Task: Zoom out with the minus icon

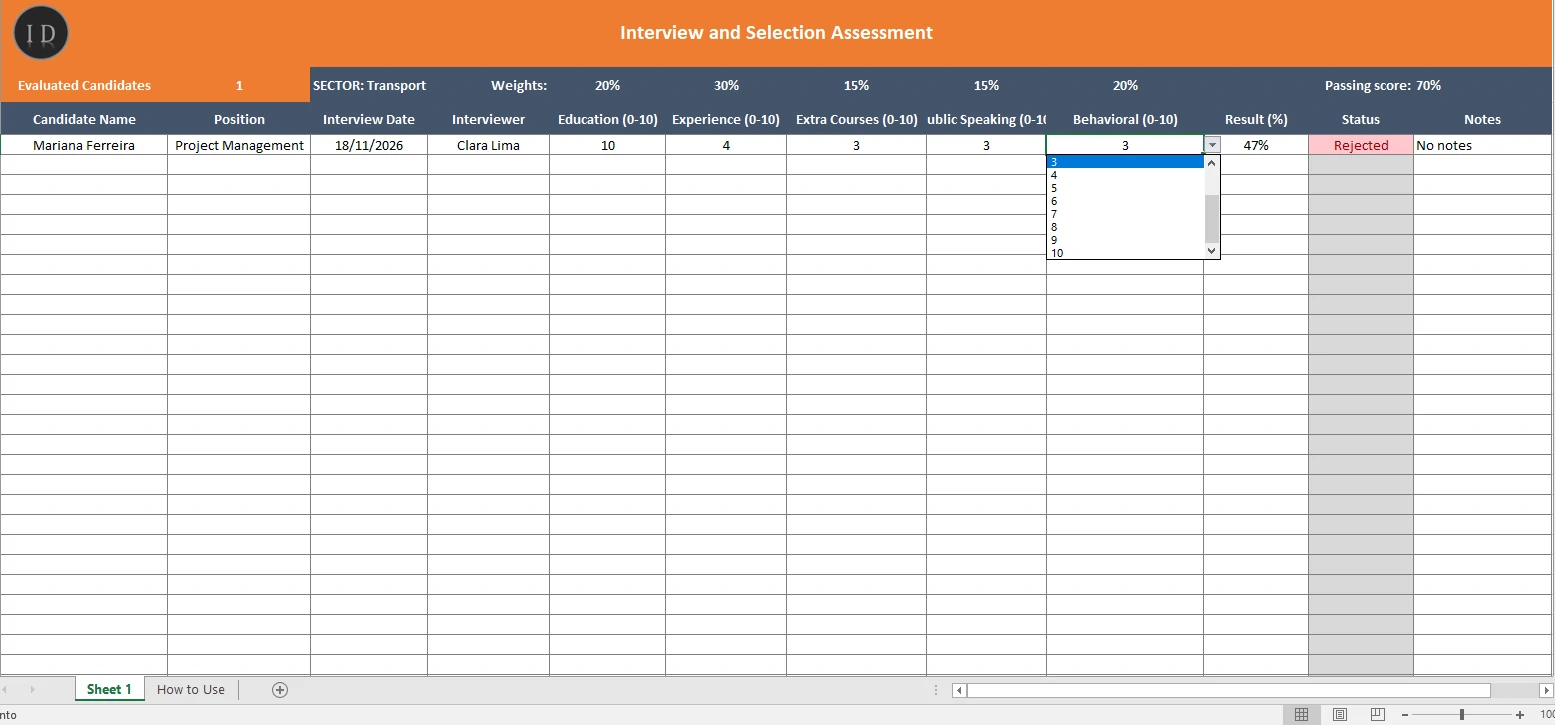Action: coord(1404,714)
